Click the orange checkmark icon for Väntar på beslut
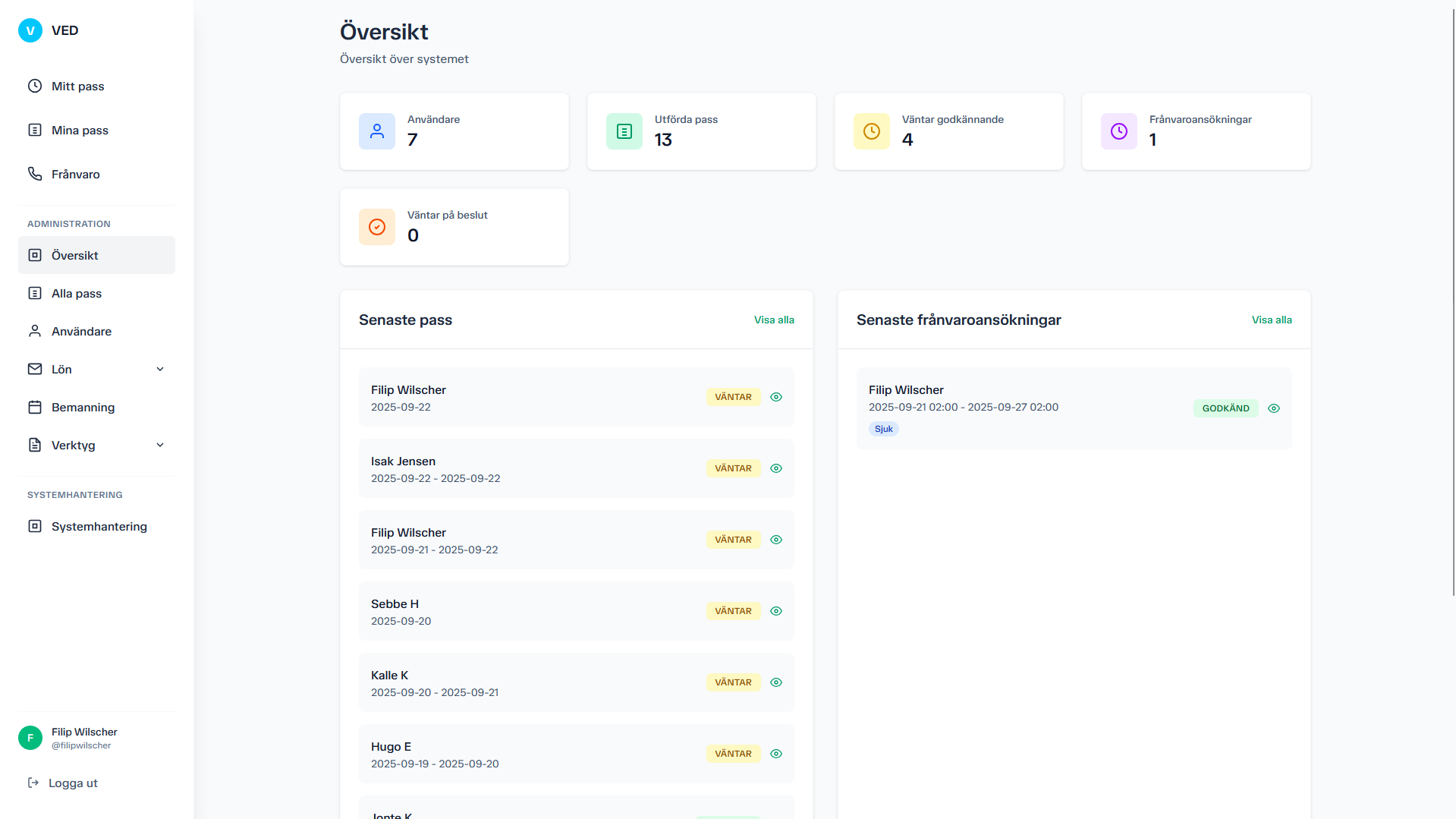This screenshot has width=1456, height=819. [377, 227]
